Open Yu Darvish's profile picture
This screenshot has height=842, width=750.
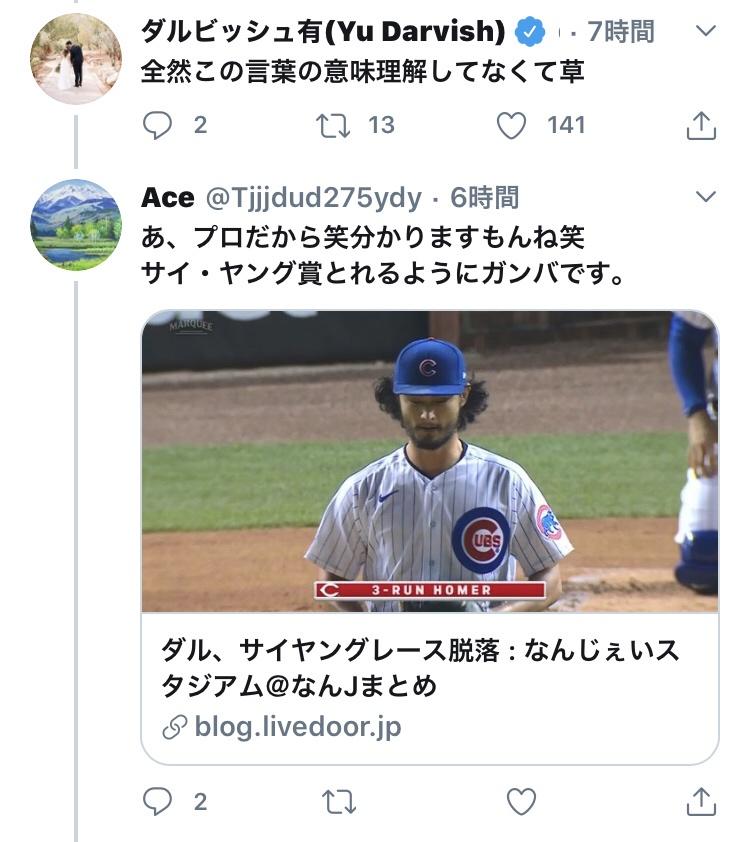[x=76, y=59]
